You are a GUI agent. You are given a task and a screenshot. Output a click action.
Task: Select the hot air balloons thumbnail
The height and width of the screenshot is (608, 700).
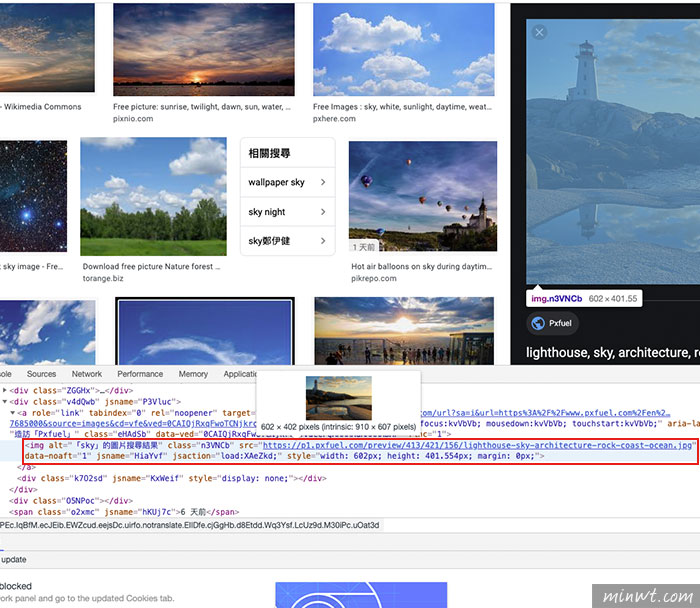click(423, 196)
